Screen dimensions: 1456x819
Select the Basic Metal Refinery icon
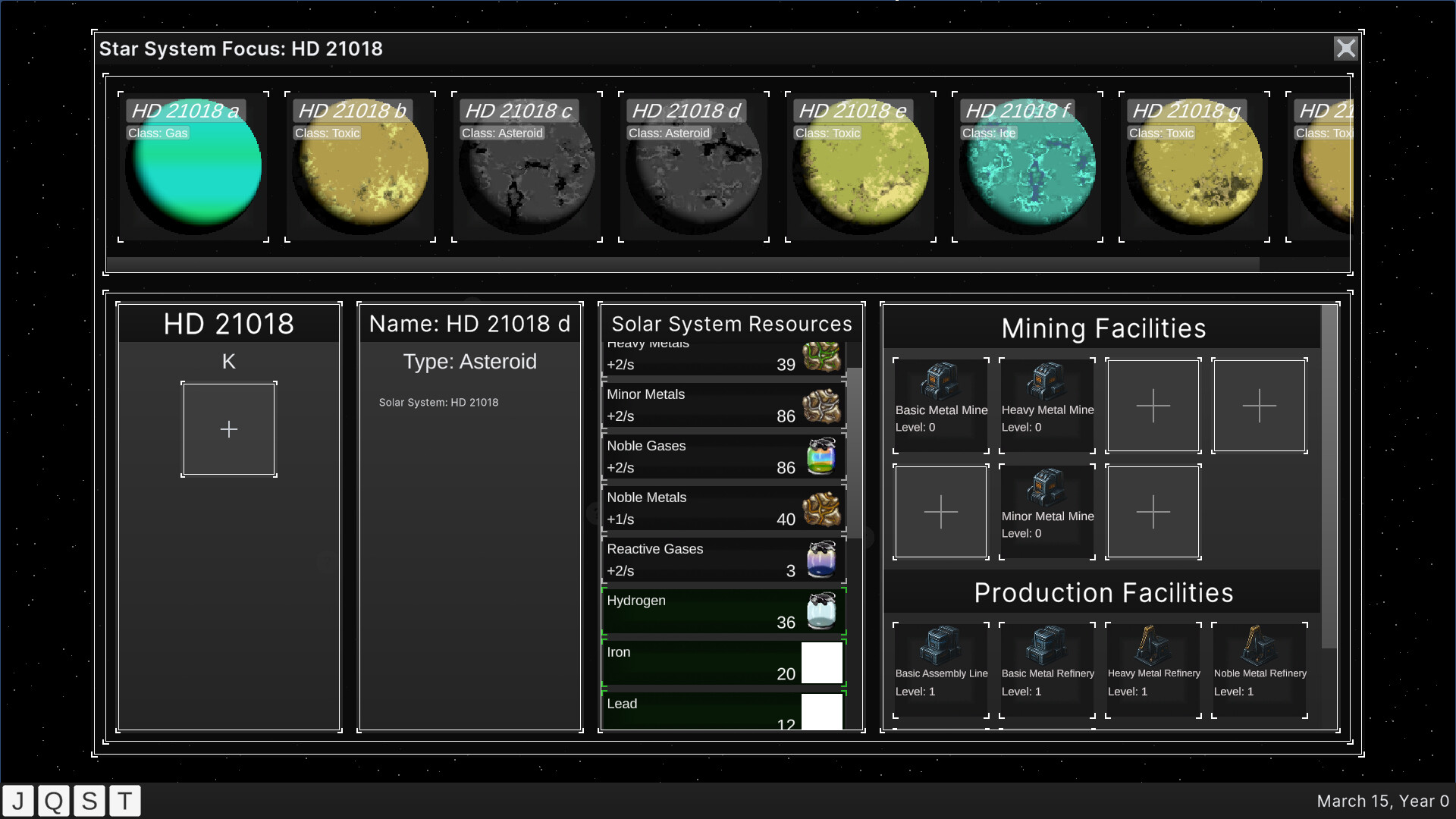tap(1046, 645)
